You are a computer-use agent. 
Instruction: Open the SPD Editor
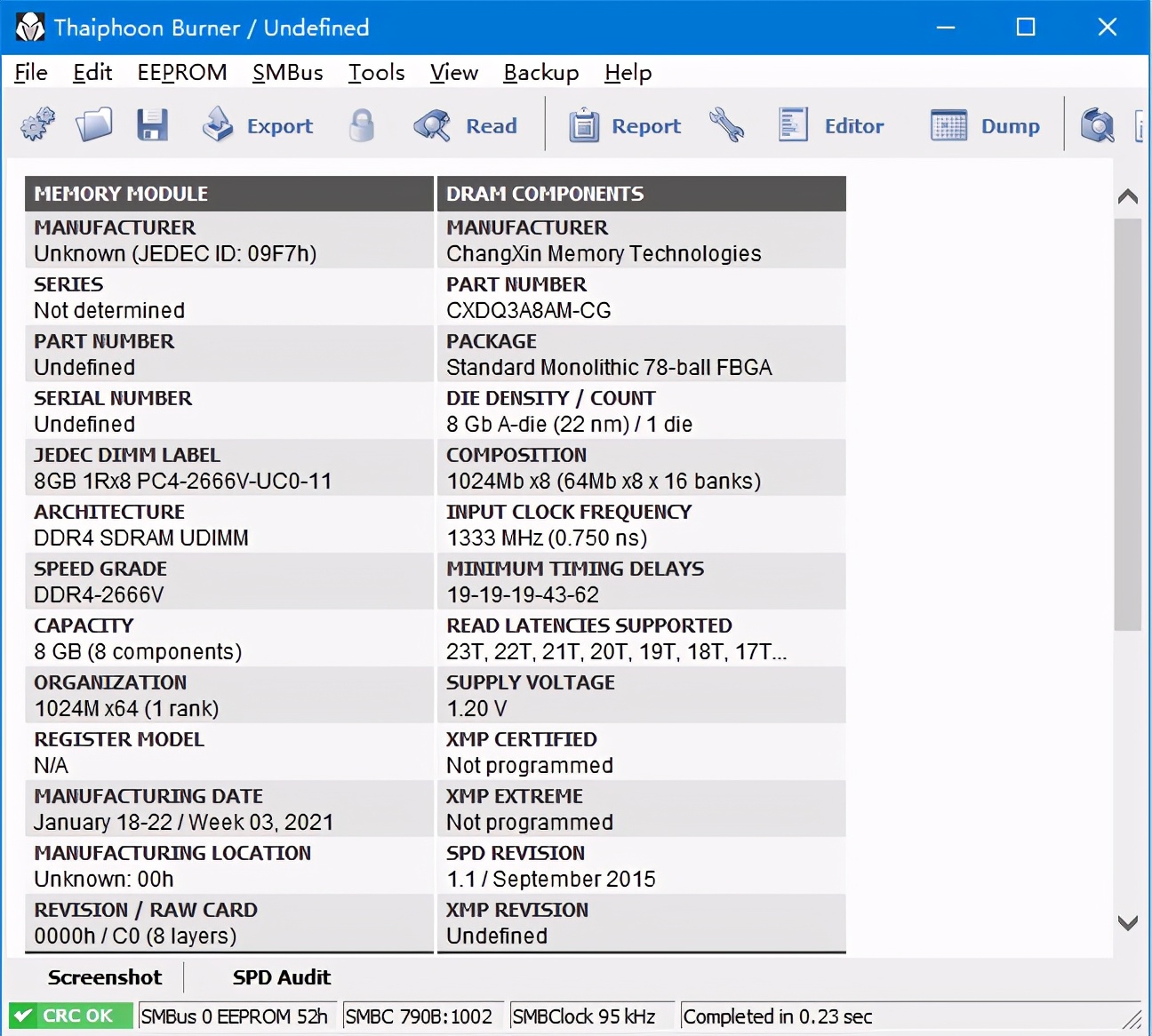point(831,125)
